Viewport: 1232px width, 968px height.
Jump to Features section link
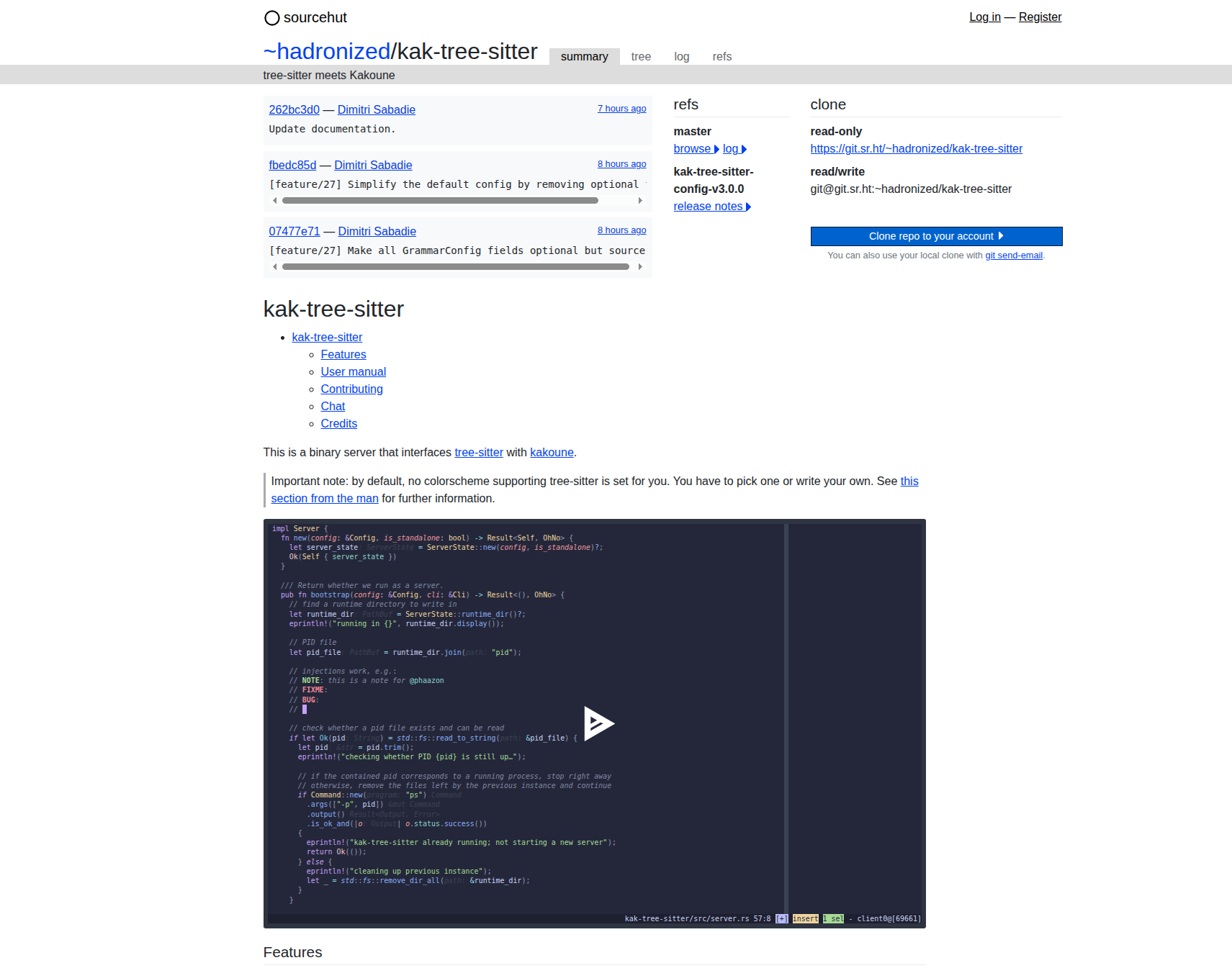(343, 355)
